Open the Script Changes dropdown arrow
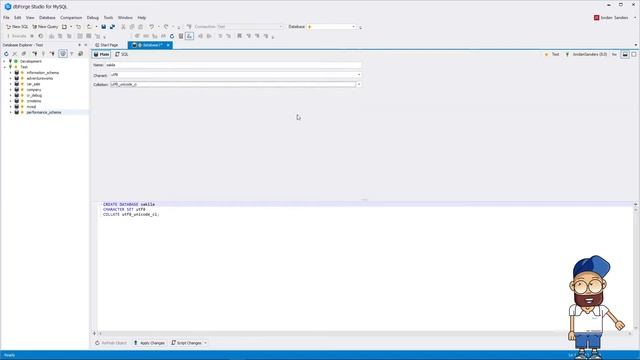 [x=205, y=343]
